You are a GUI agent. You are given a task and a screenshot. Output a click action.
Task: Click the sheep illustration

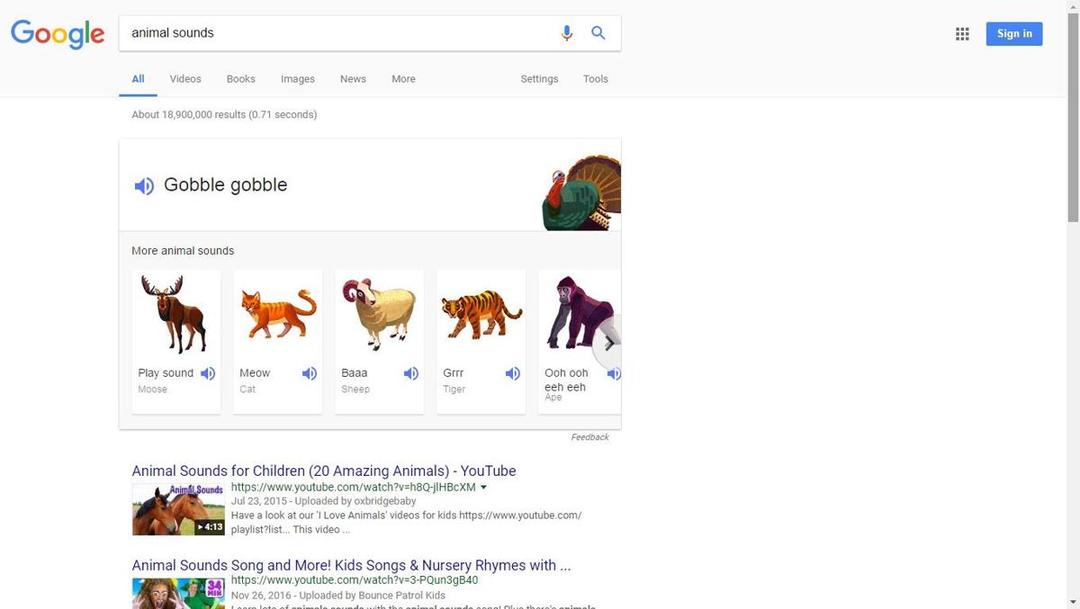tap(380, 314)
